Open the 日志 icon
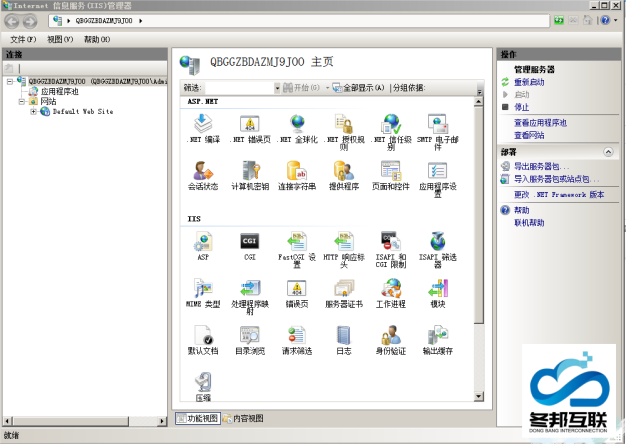This screenshot has height=445, width=626. click(344, 340)
